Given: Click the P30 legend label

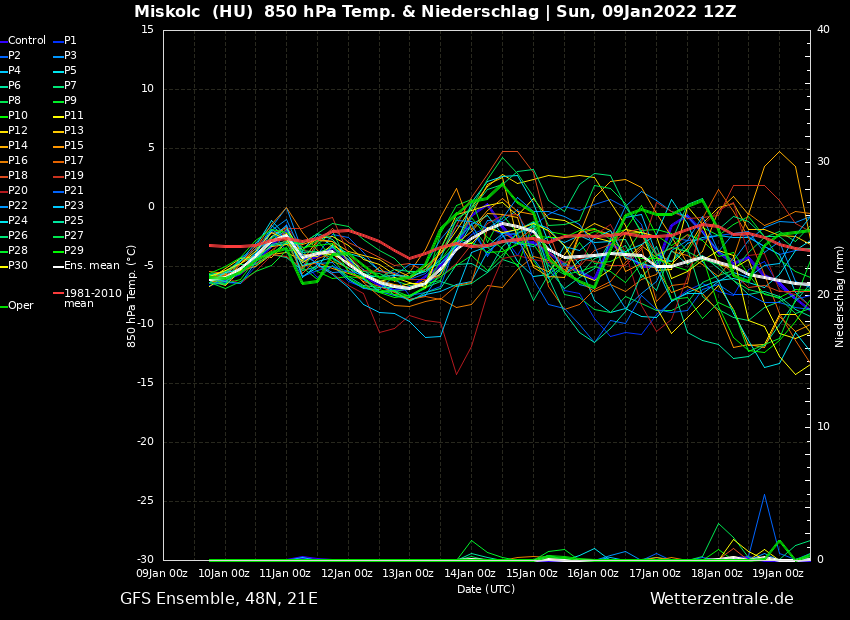Looking at the screenshot, I should 18,266.
